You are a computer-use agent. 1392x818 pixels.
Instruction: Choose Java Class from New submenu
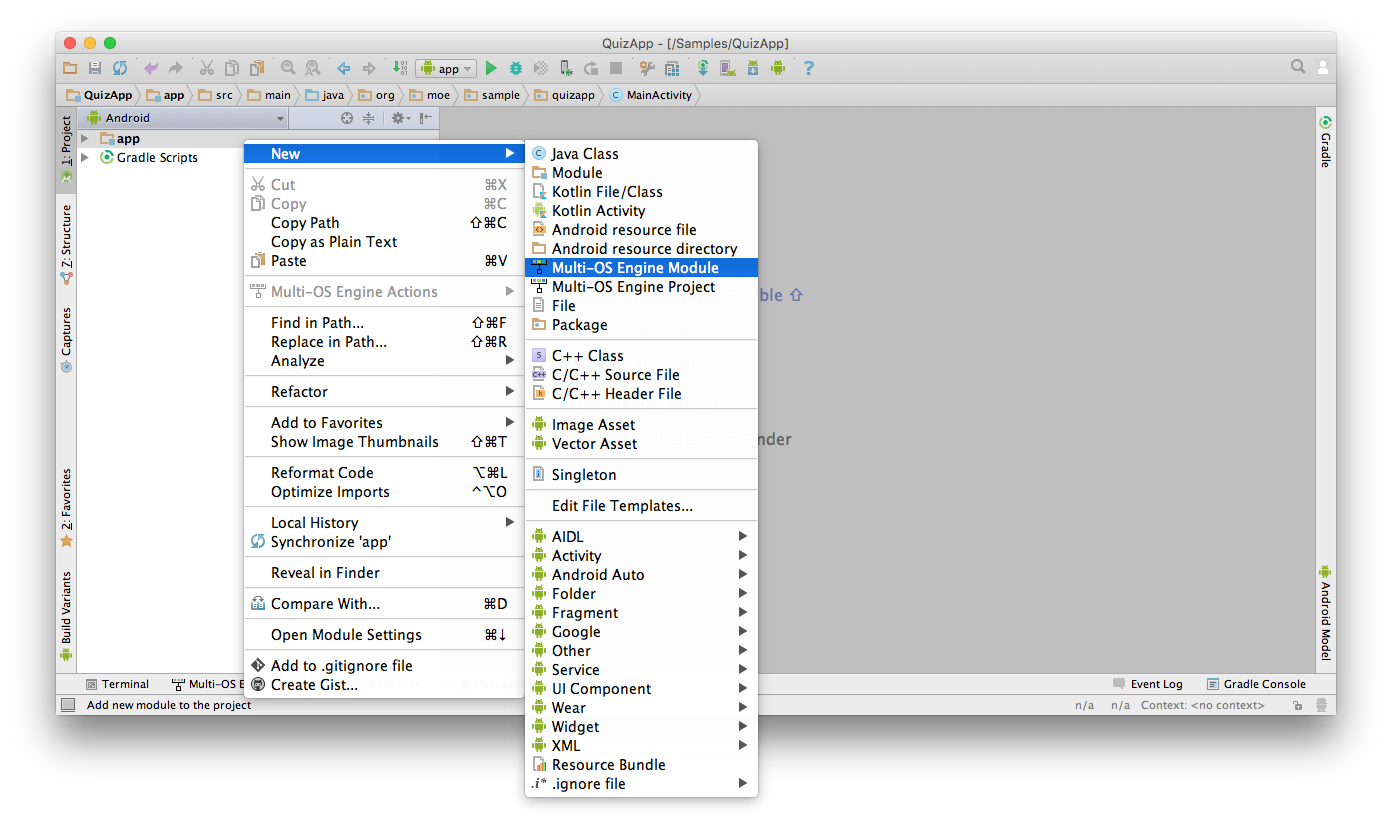coord(641,154)
